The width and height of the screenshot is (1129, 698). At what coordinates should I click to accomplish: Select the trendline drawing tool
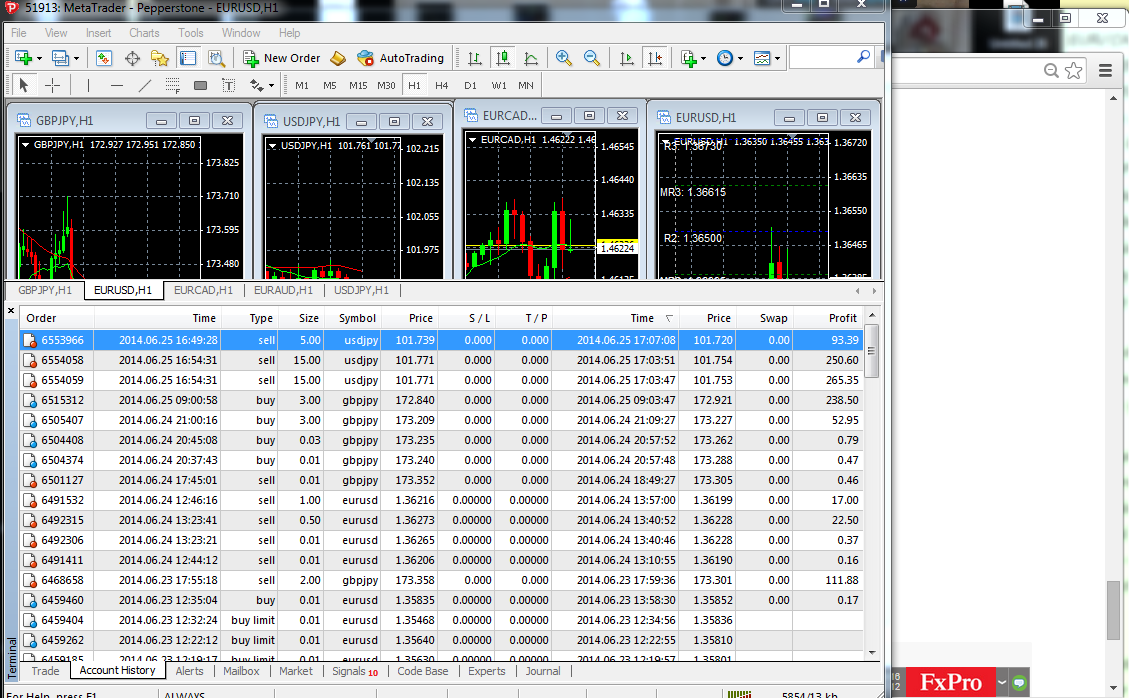click(x=145, y=86)
